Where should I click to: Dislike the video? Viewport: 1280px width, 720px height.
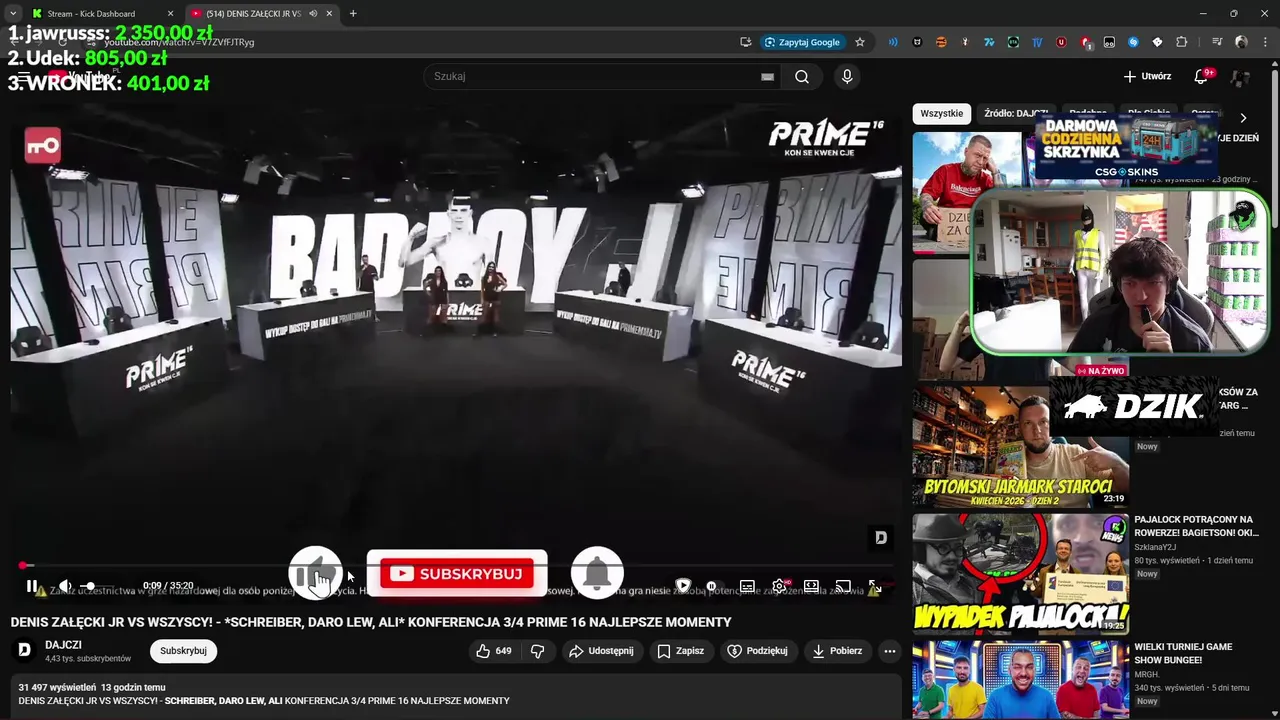(538, 651)
